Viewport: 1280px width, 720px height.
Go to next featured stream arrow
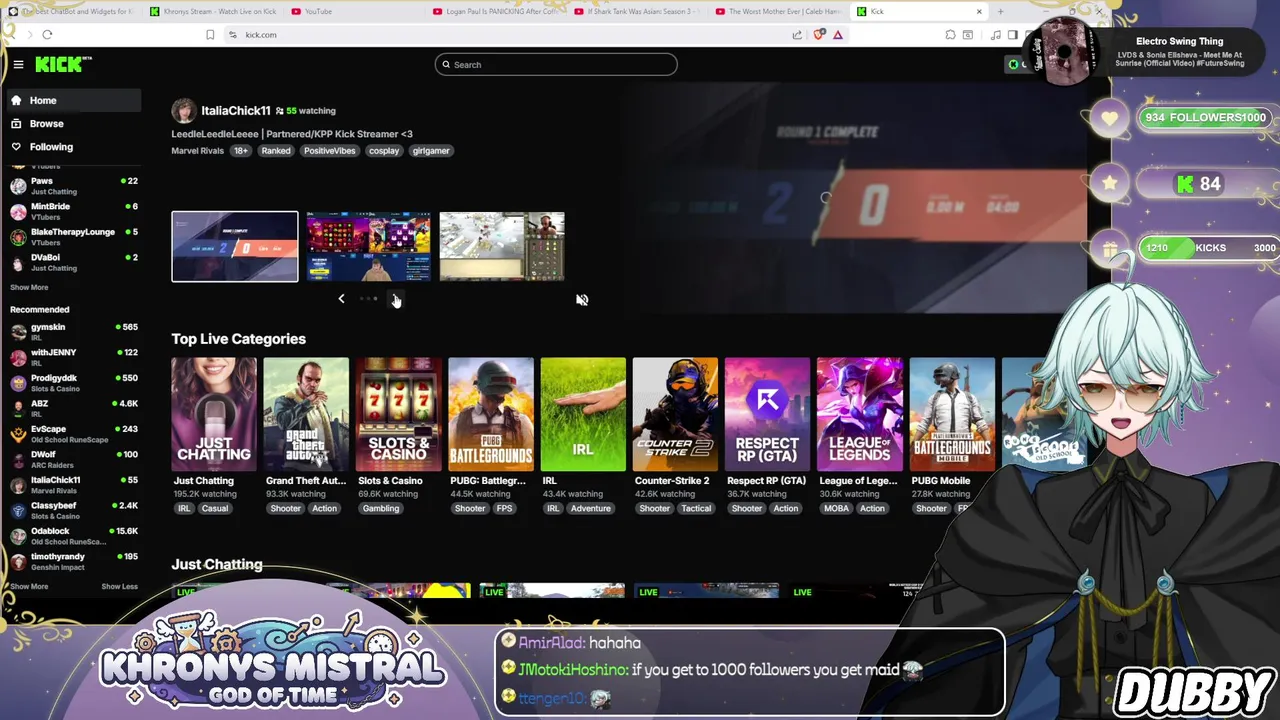(x=396, y=299)
